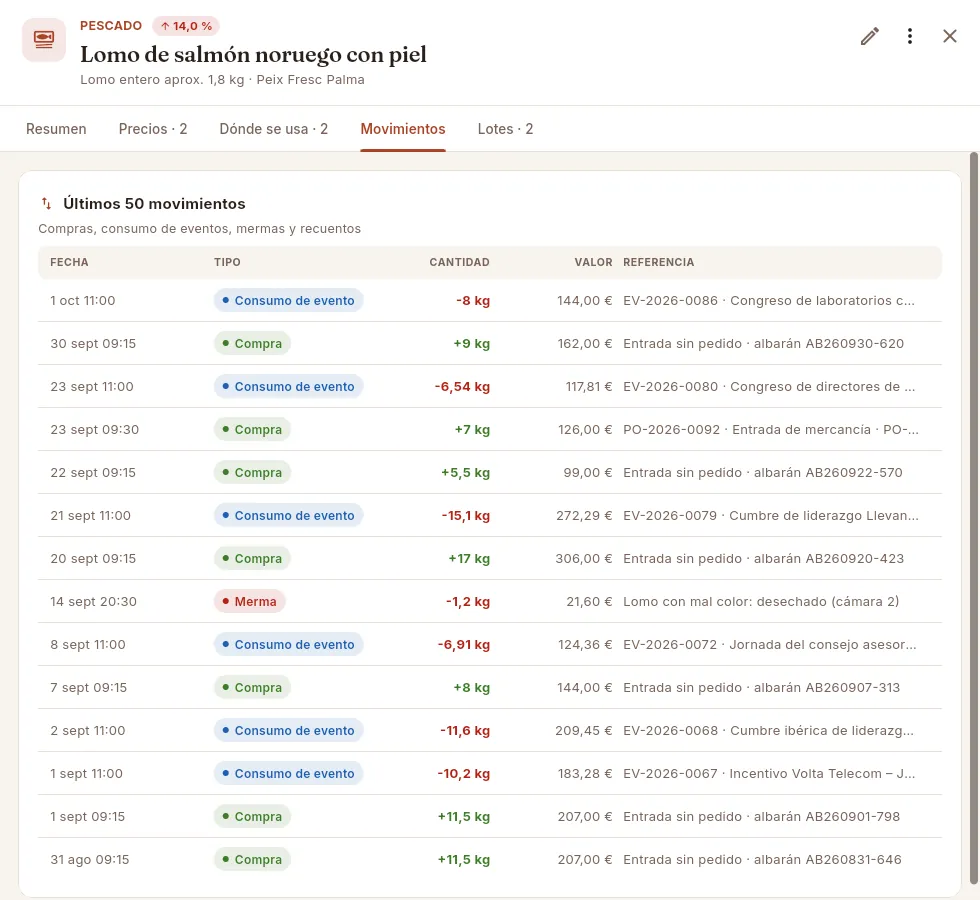Click the product title Lomo de salmón noruego
980x900 pixels.
click(x=253, y=54)
